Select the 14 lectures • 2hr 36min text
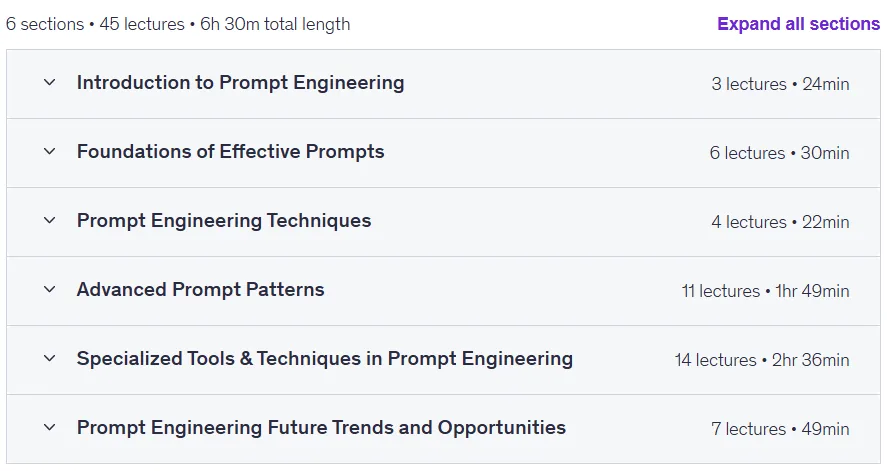This screenshot has height=471, width=887. (x=762, y=360)
